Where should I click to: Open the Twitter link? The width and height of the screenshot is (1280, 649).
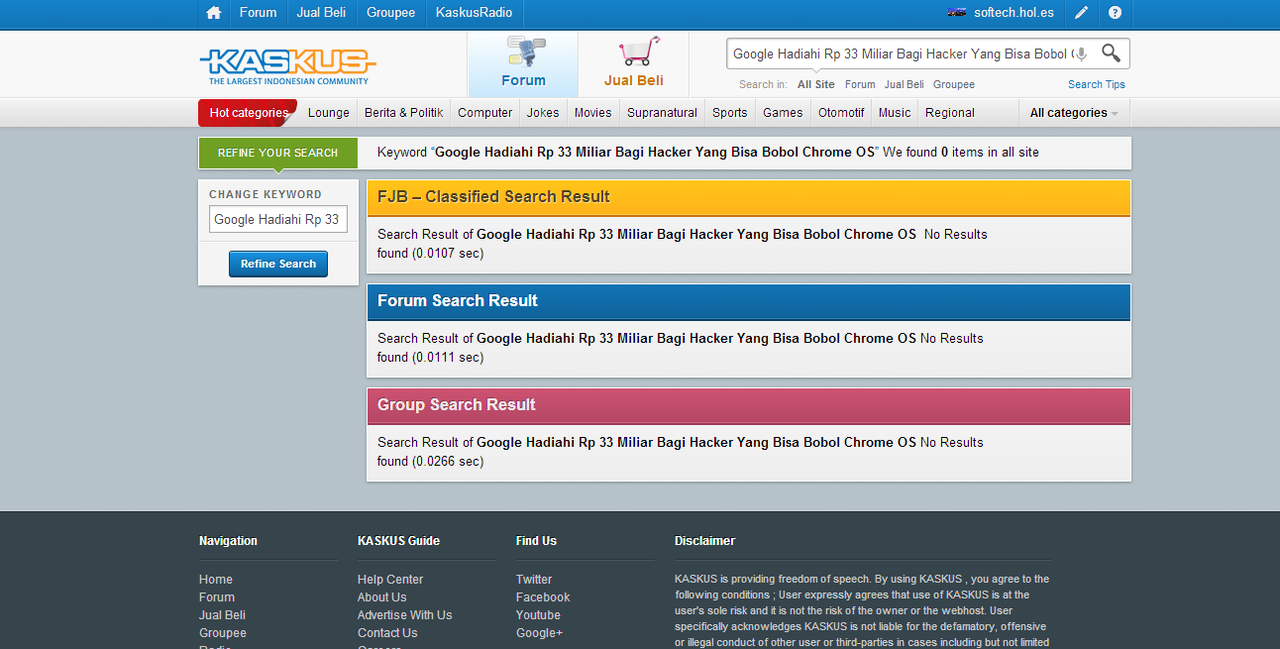[534, 579]
